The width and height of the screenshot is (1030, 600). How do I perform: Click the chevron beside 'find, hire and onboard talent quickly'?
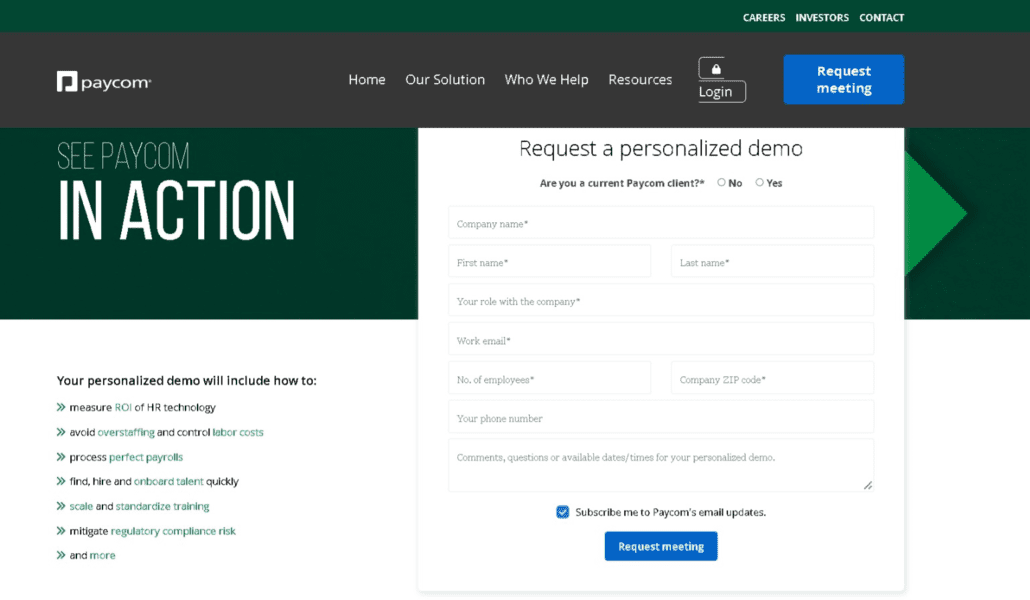pyautogui.click(x=61, y=481)
